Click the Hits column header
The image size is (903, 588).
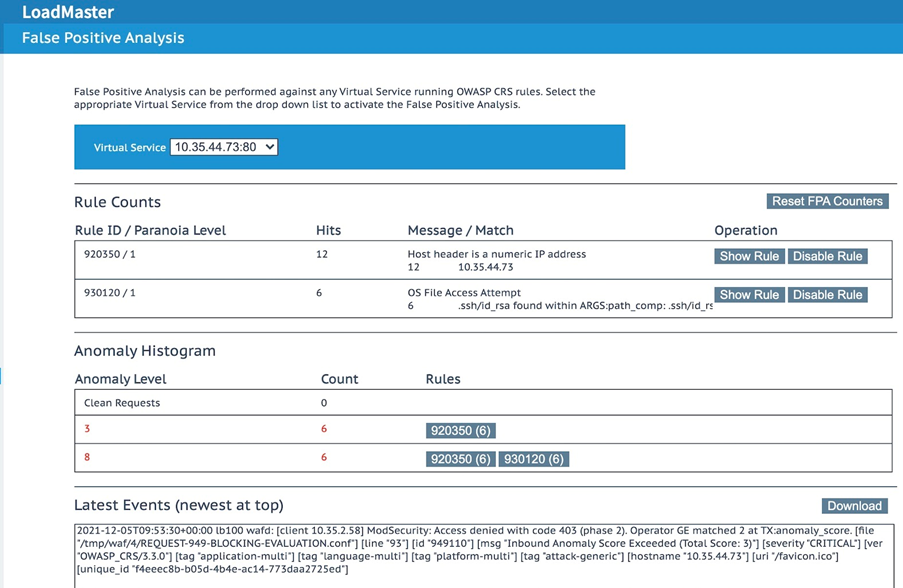click(x=328, y=230)
